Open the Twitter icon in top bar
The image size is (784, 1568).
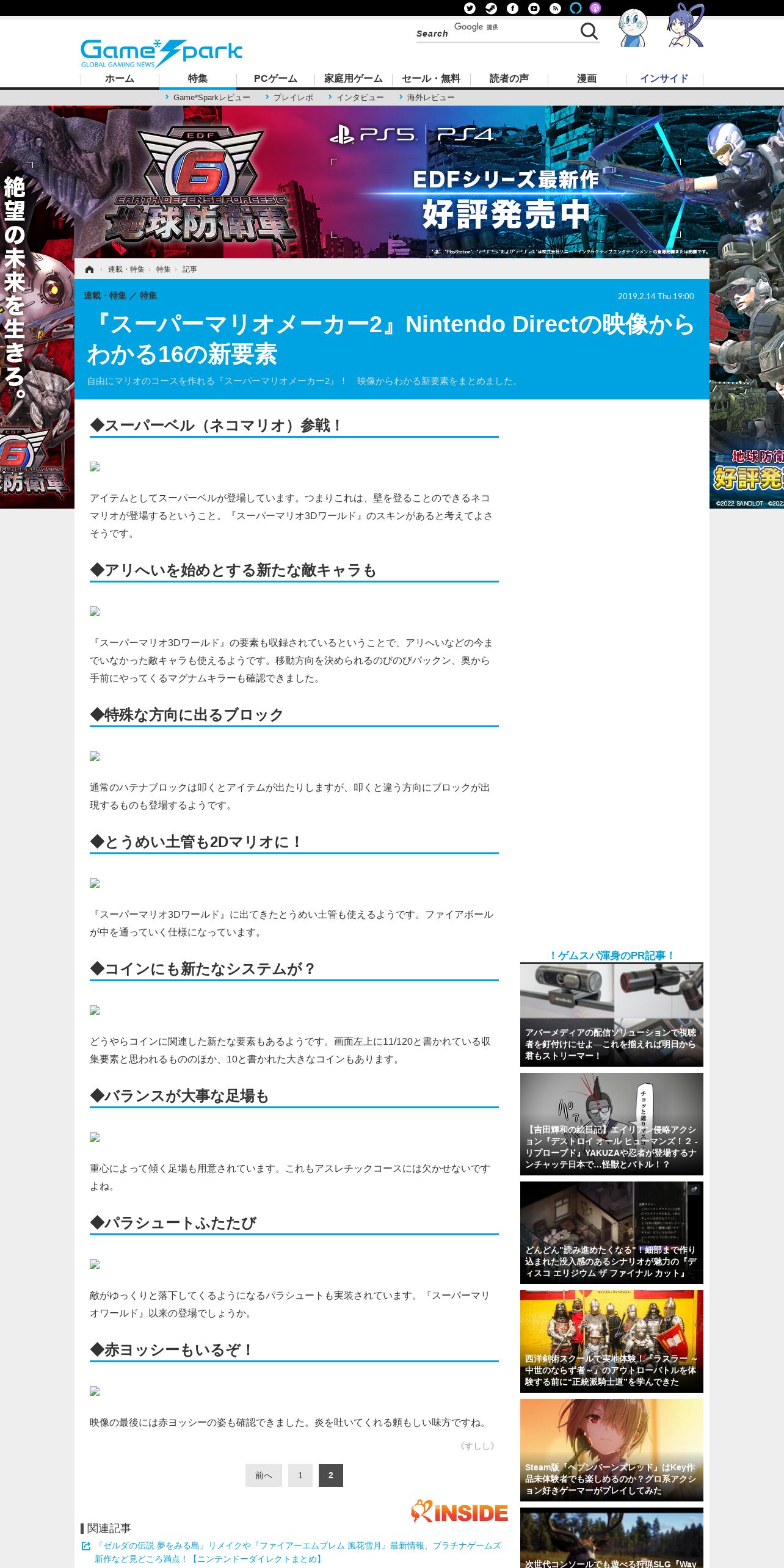470,8
